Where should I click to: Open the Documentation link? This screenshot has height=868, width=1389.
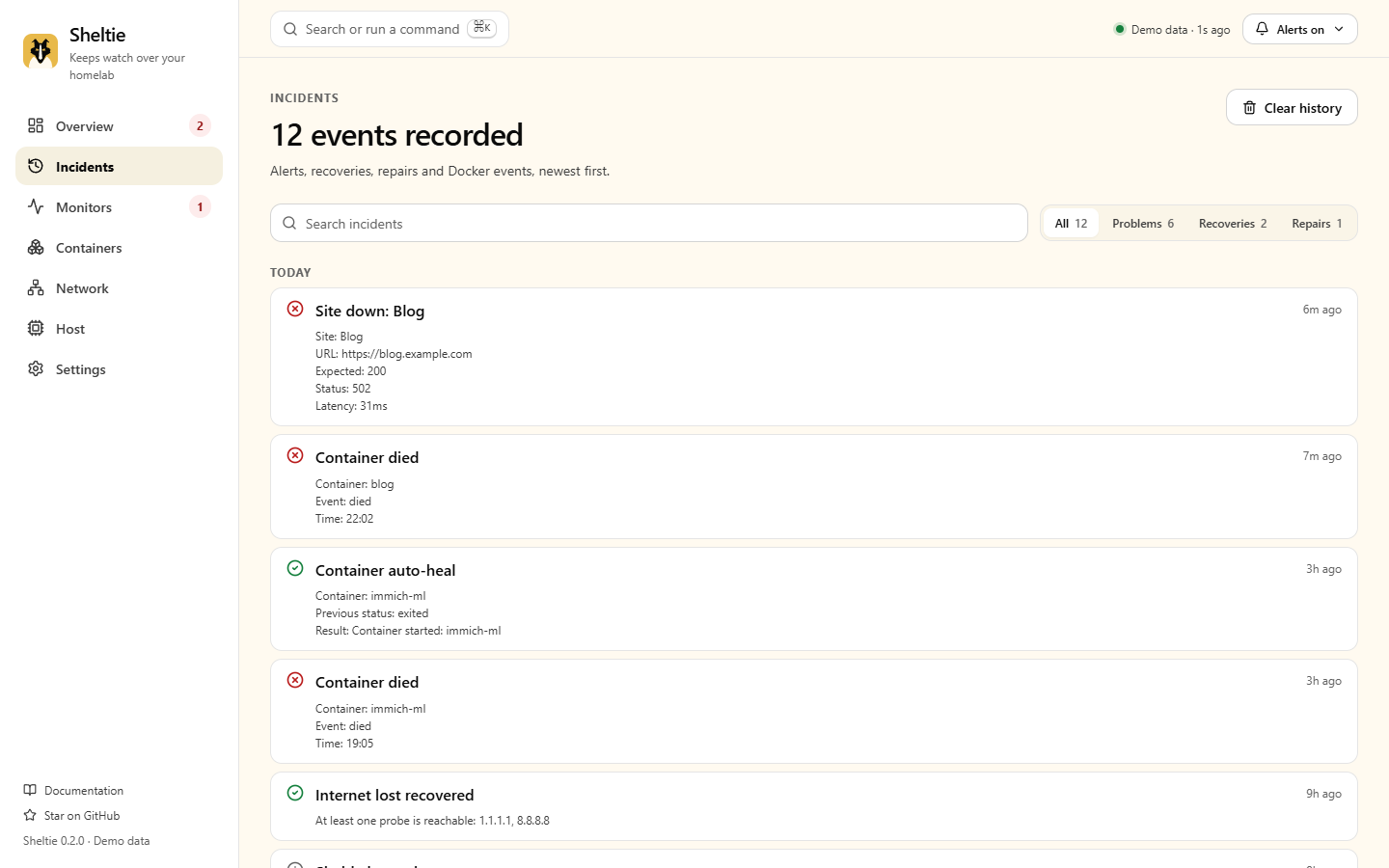tap(73, 790)
